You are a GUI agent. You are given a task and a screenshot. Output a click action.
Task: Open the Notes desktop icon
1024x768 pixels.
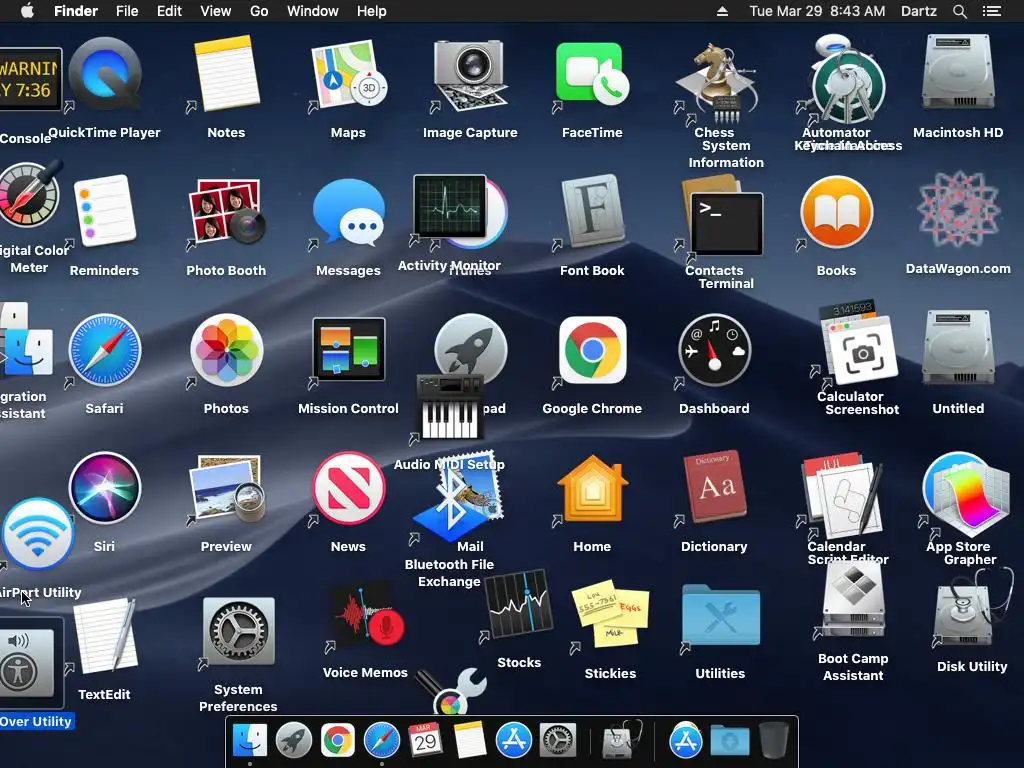pyautogui.click(x=227, y=74)
